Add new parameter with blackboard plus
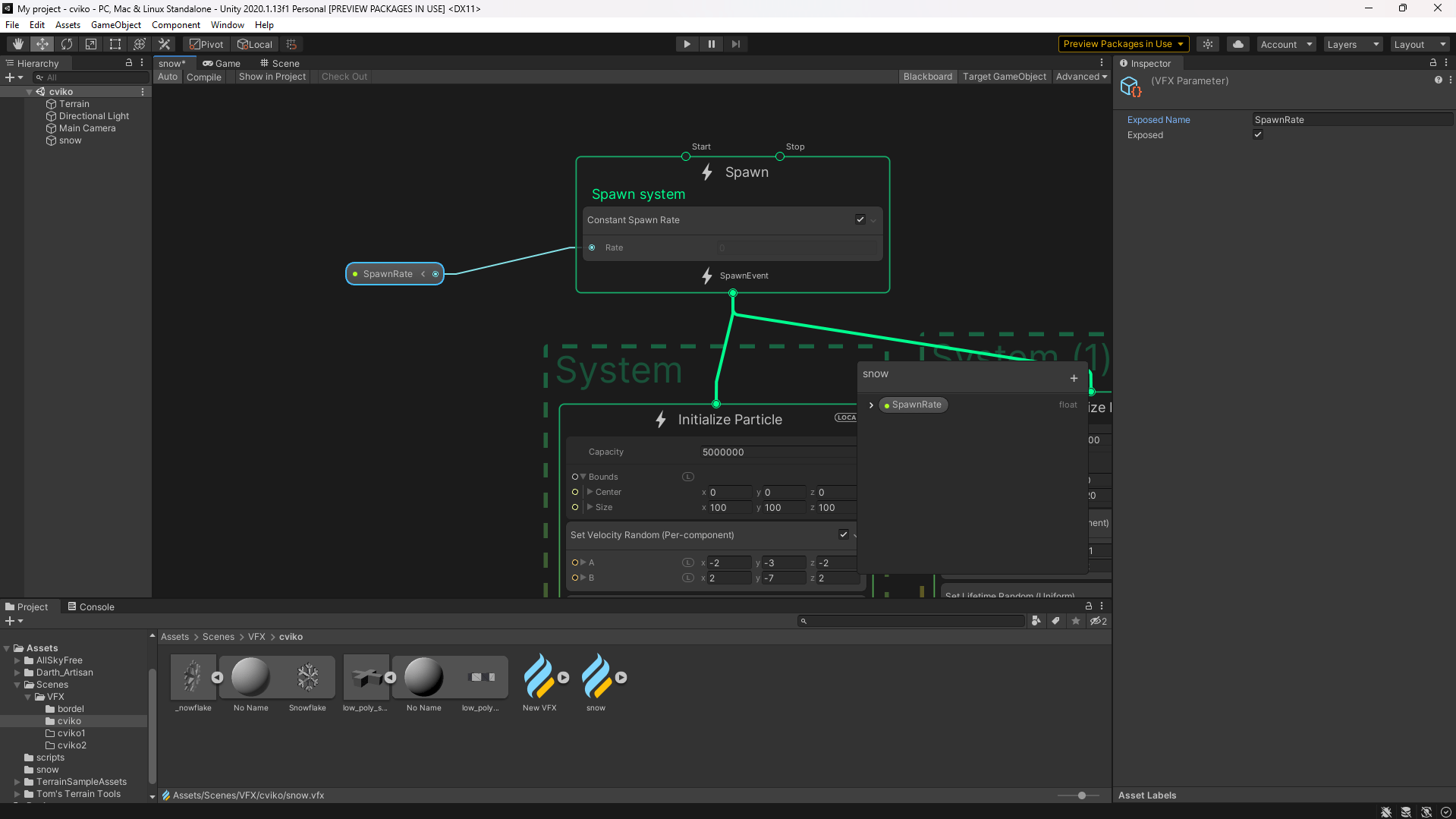 [x=1074, y=378]
